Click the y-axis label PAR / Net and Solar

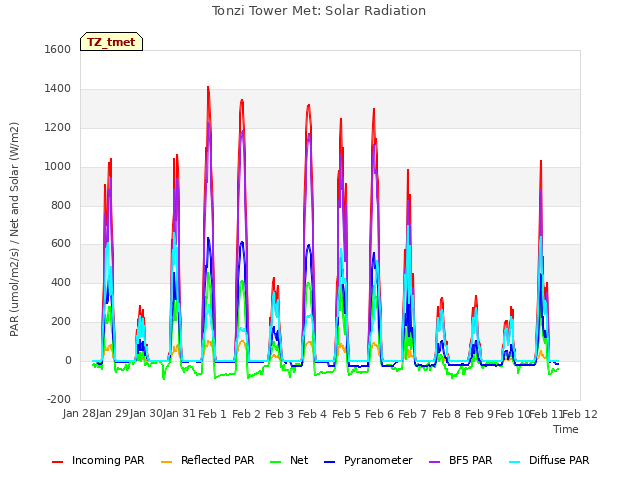pyautogui.click(x=14, y=229)
